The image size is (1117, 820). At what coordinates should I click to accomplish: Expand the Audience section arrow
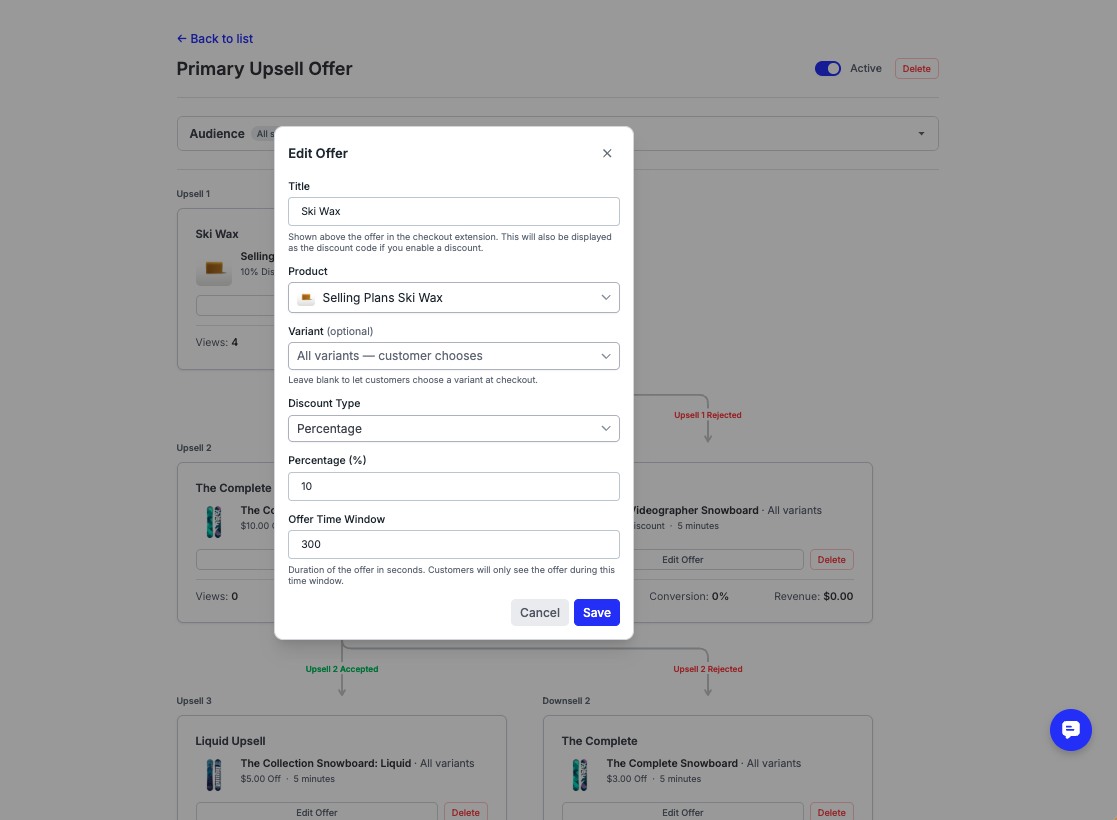(921, 134)
